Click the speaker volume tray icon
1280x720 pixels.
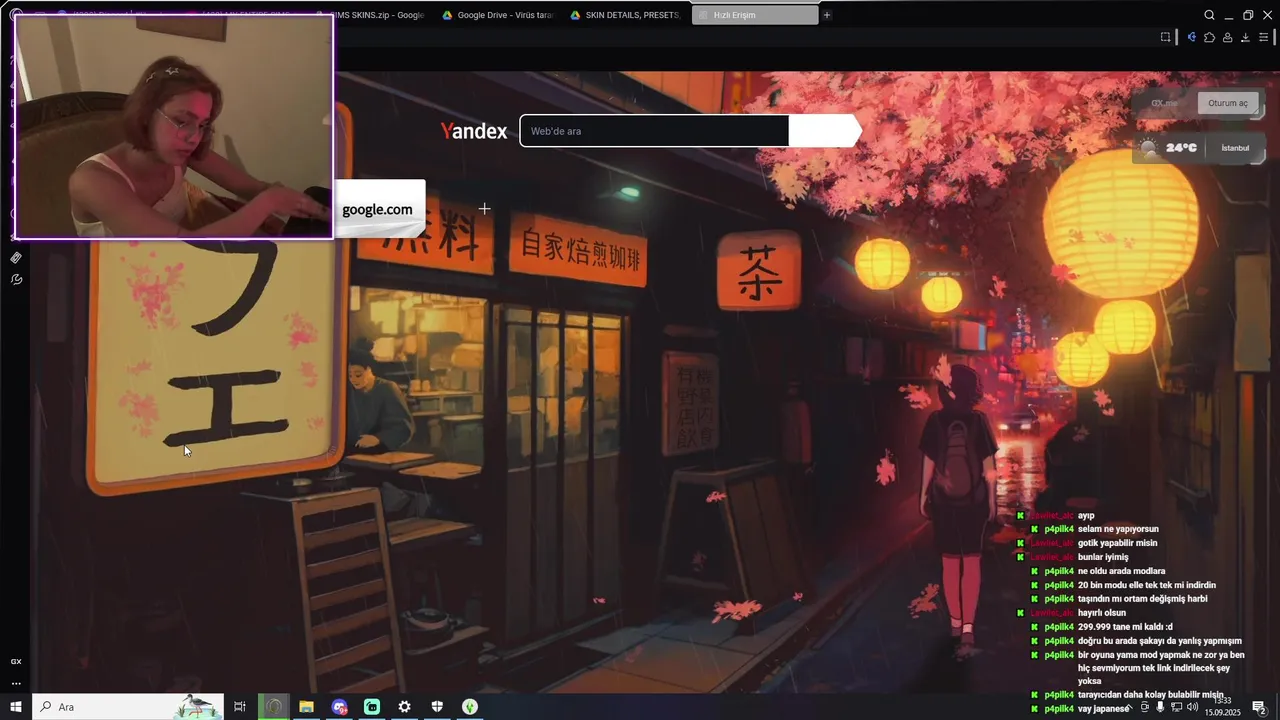tap(1192, 707)
